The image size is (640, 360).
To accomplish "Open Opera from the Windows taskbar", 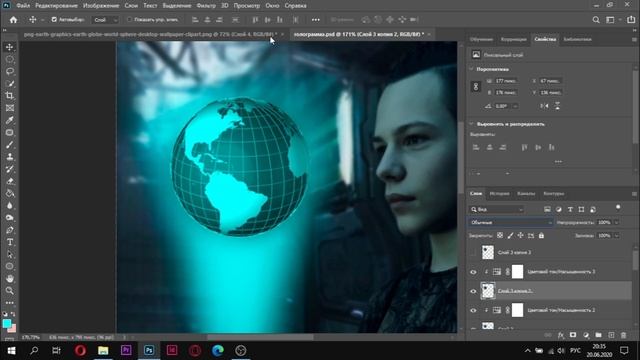I will pos(80,351).
